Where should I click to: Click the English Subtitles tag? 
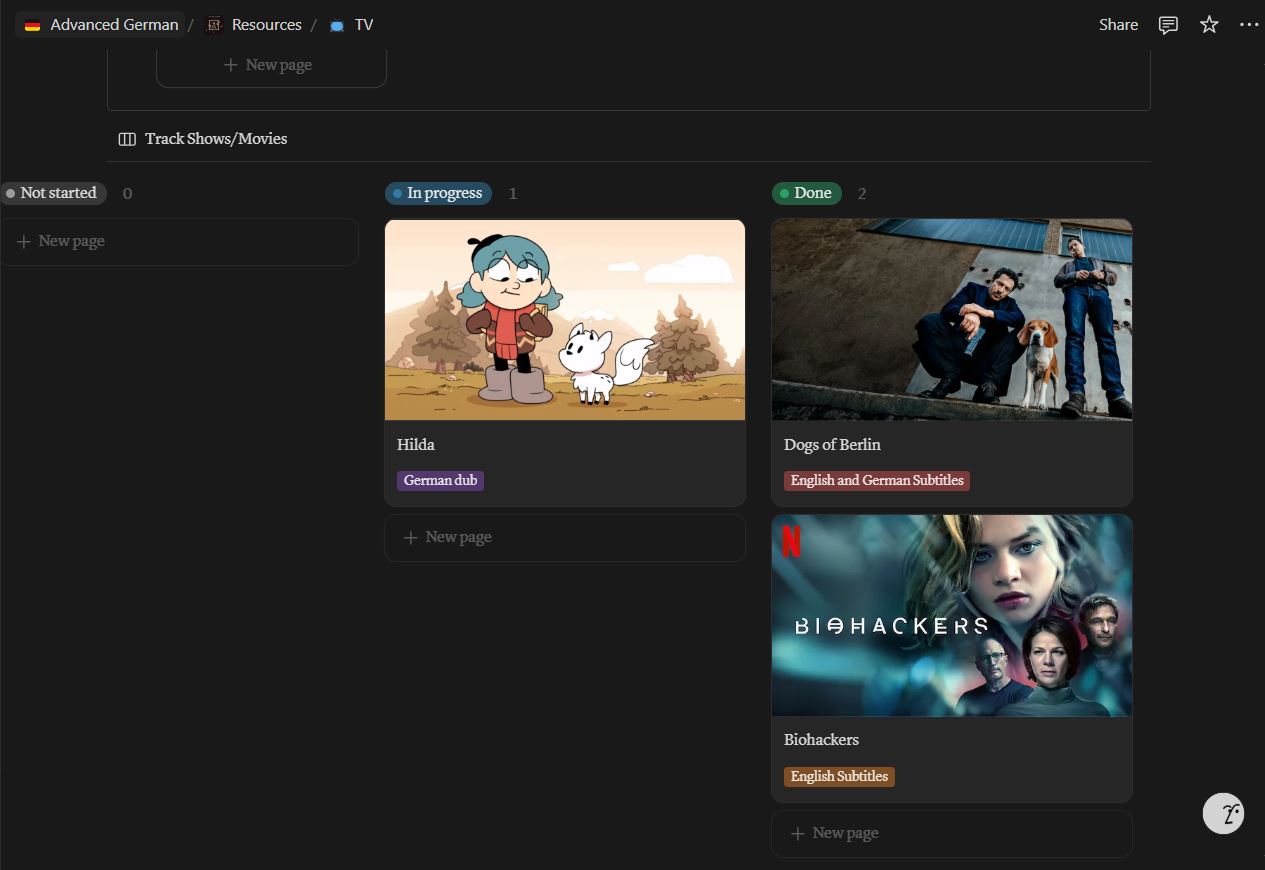pyautogui.click(x=839, y=776)
